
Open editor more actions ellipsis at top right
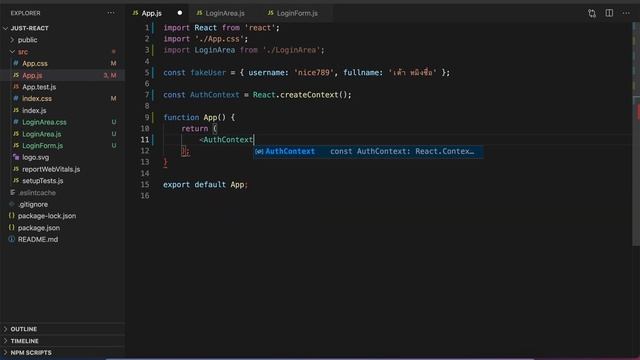click(626, 13)
